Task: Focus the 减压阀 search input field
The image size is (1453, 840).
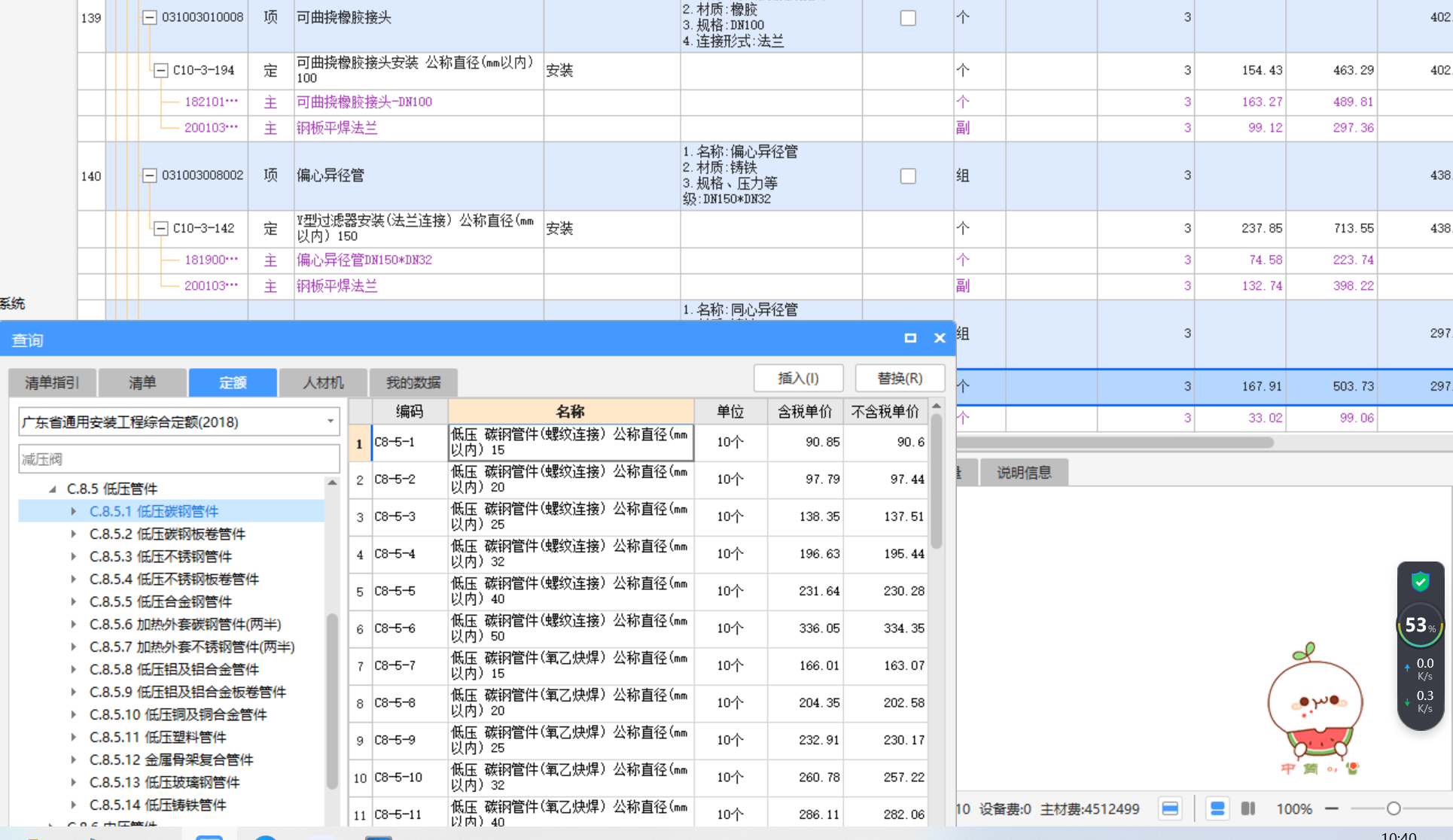Action: pos(179,459)
